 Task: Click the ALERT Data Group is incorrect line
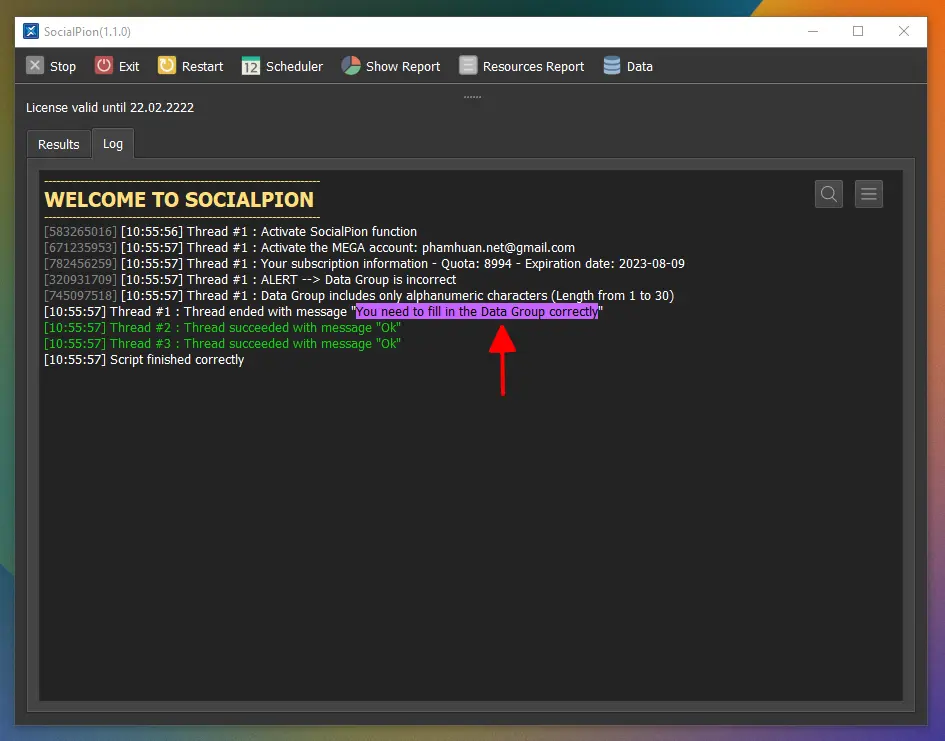click(x=250, y=280)
